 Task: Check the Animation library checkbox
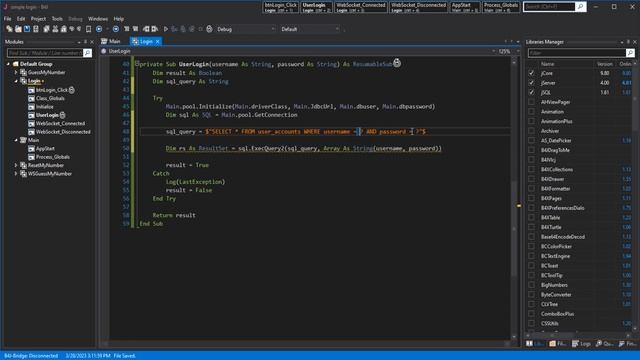(x=531, y=111)
